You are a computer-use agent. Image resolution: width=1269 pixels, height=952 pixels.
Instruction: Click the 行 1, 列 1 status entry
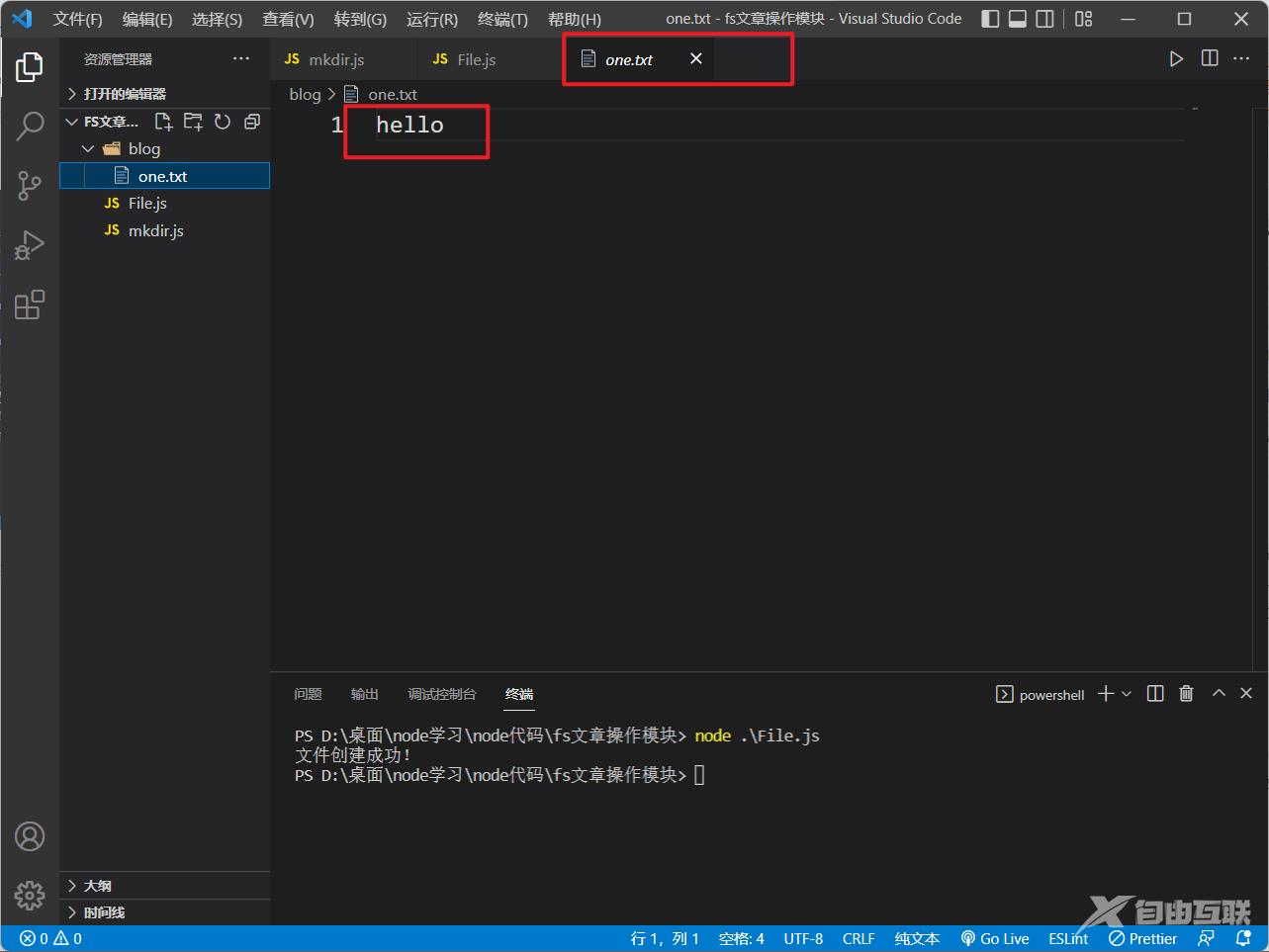(665, 939)
